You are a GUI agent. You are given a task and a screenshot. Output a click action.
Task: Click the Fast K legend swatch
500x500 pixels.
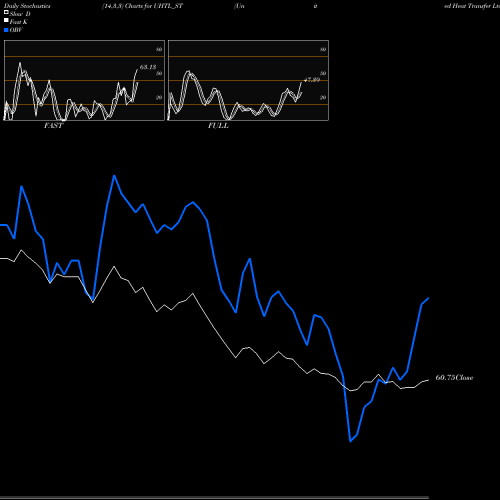click(x=6, y=21)
